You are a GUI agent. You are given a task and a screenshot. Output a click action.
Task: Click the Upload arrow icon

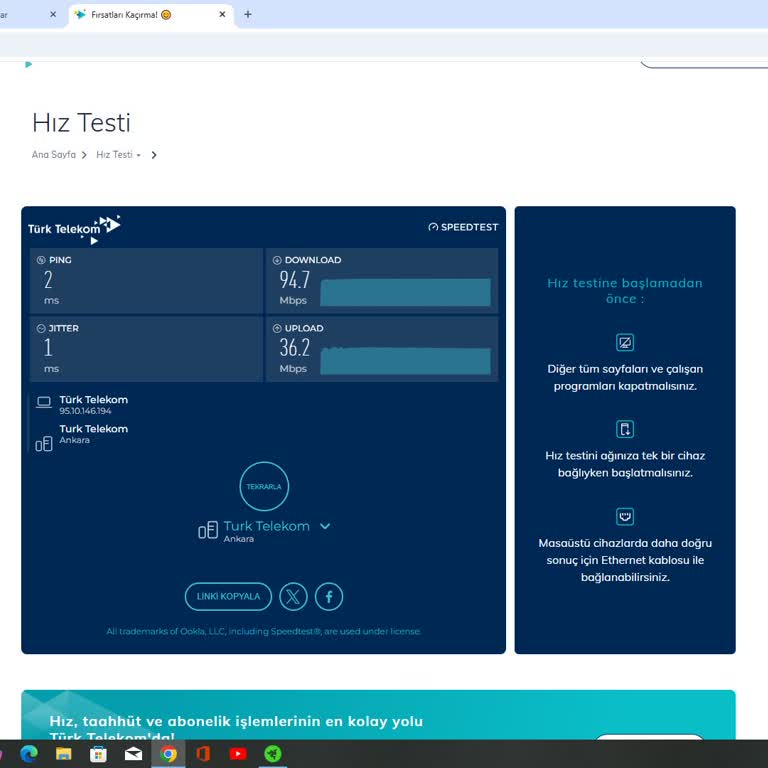(277, 329)
